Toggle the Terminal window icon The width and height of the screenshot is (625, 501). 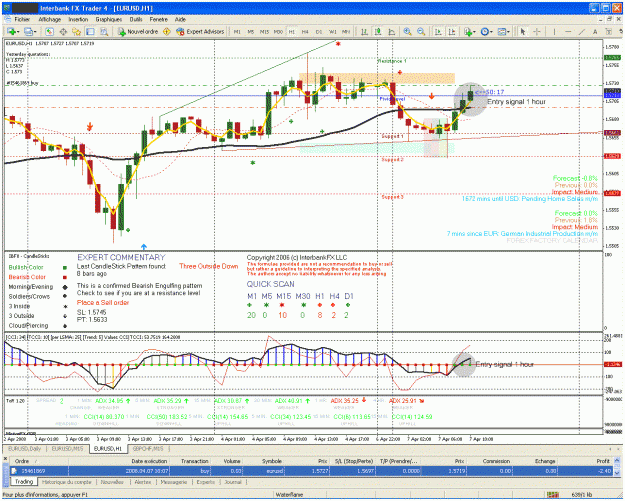90,31
